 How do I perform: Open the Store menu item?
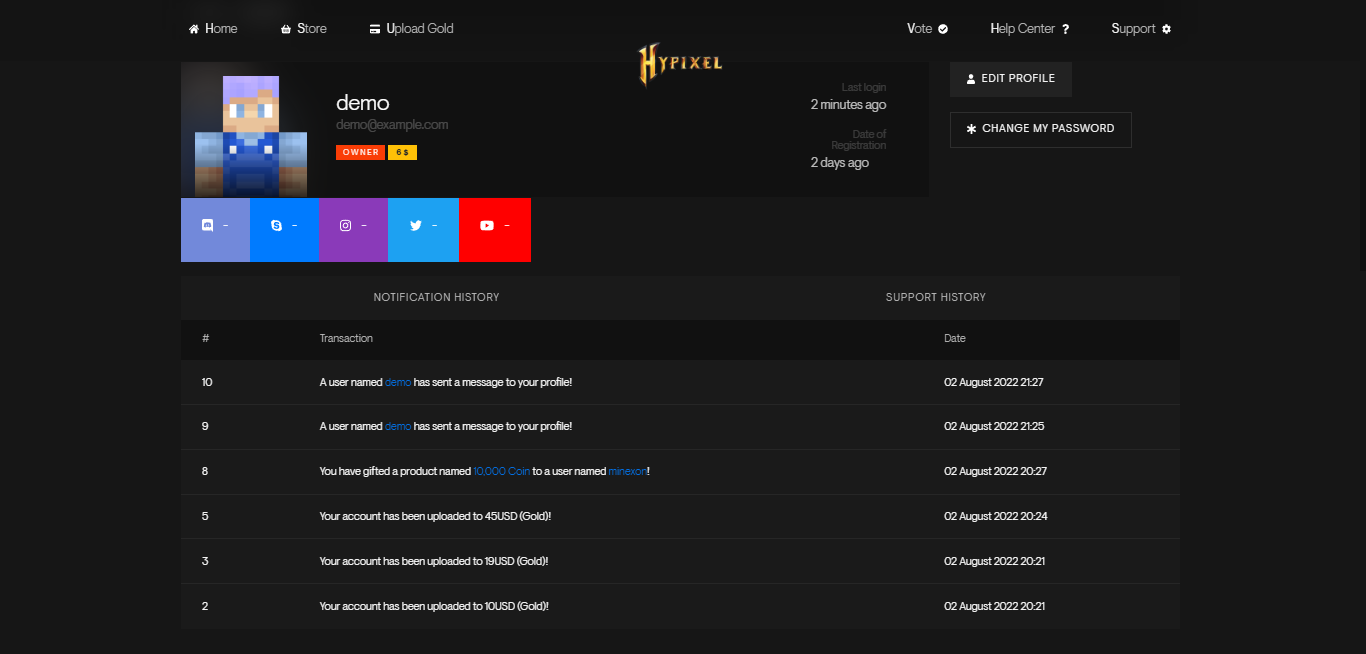tap(304, 29)
